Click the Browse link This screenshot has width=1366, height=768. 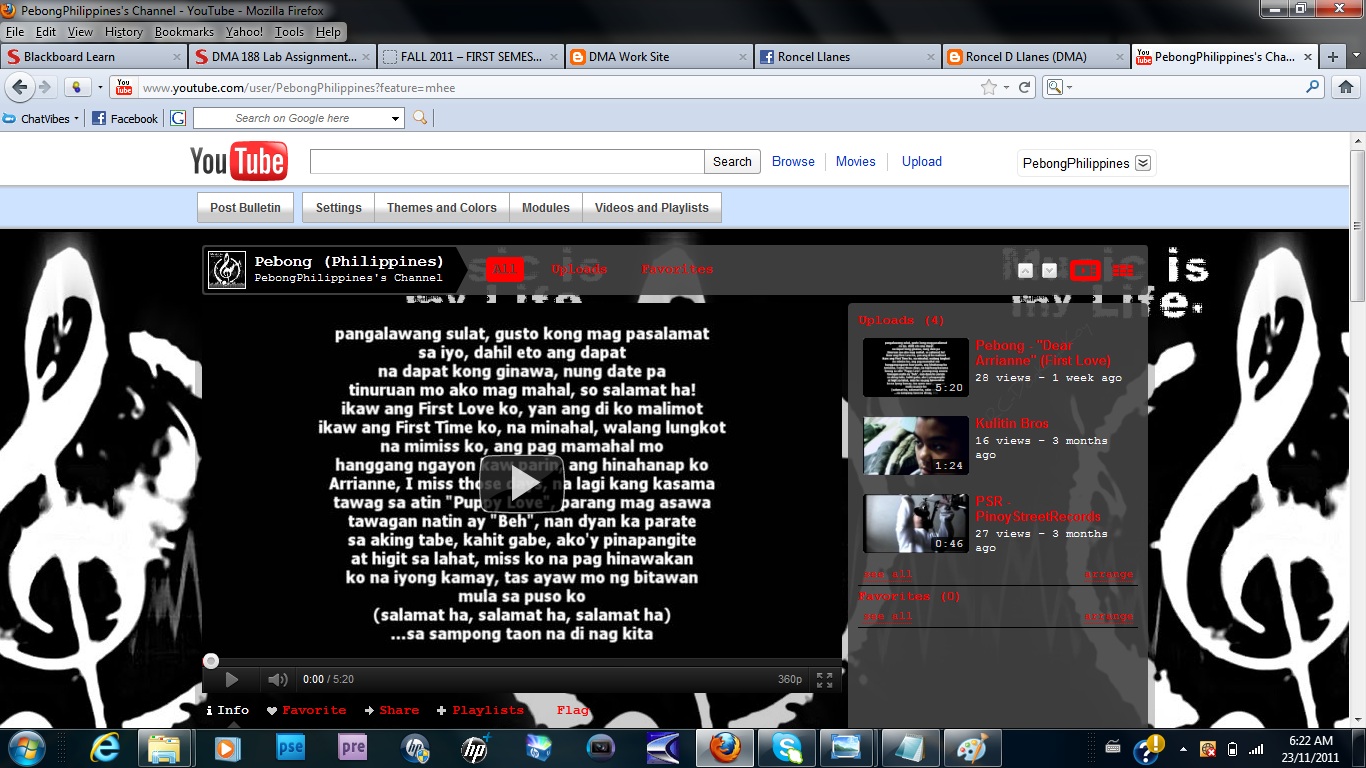tap(793, 162)
